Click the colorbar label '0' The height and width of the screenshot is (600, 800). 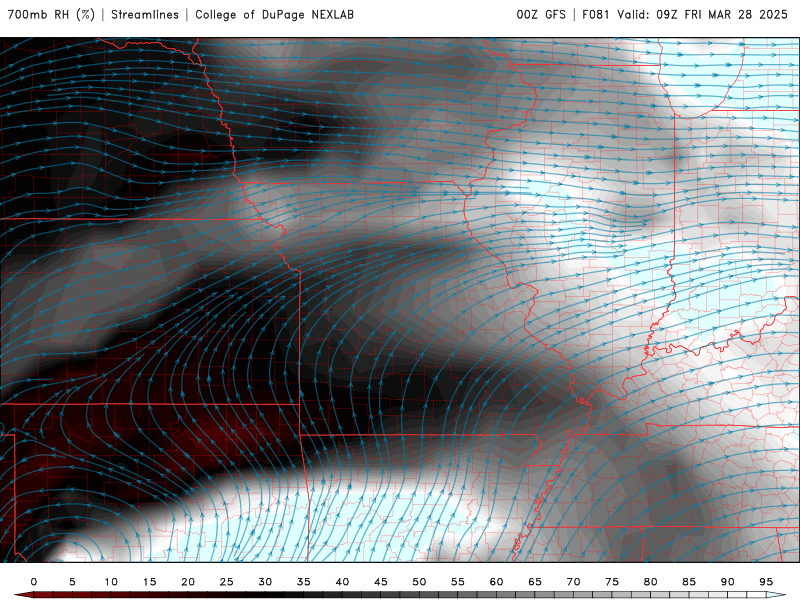click(x=34, y=582)
